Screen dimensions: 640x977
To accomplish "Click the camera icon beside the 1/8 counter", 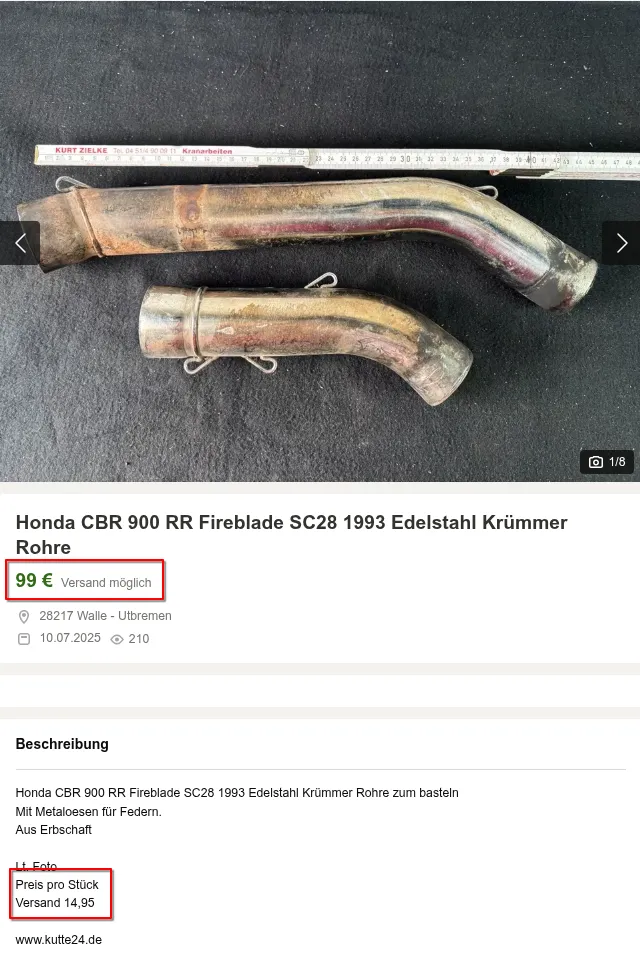I will 596,462.
